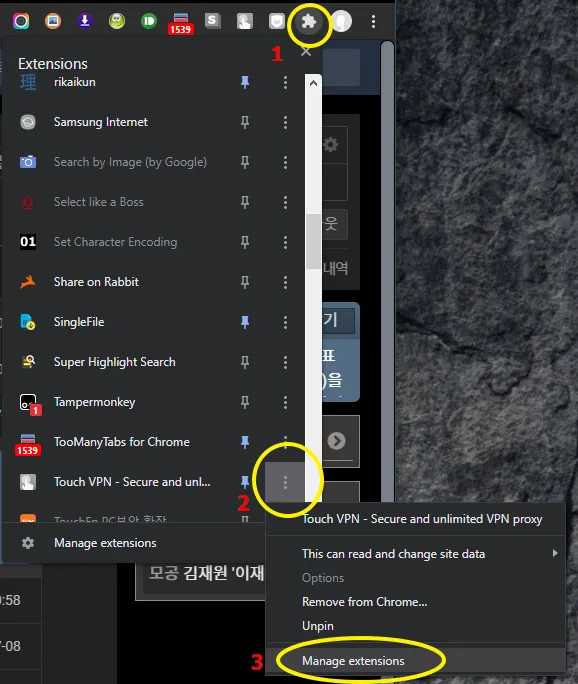Image resolution: width=578 pixels, height=684 pixels.
Task: Open more actions for Search by Image
Action: [x=285, y=162]
